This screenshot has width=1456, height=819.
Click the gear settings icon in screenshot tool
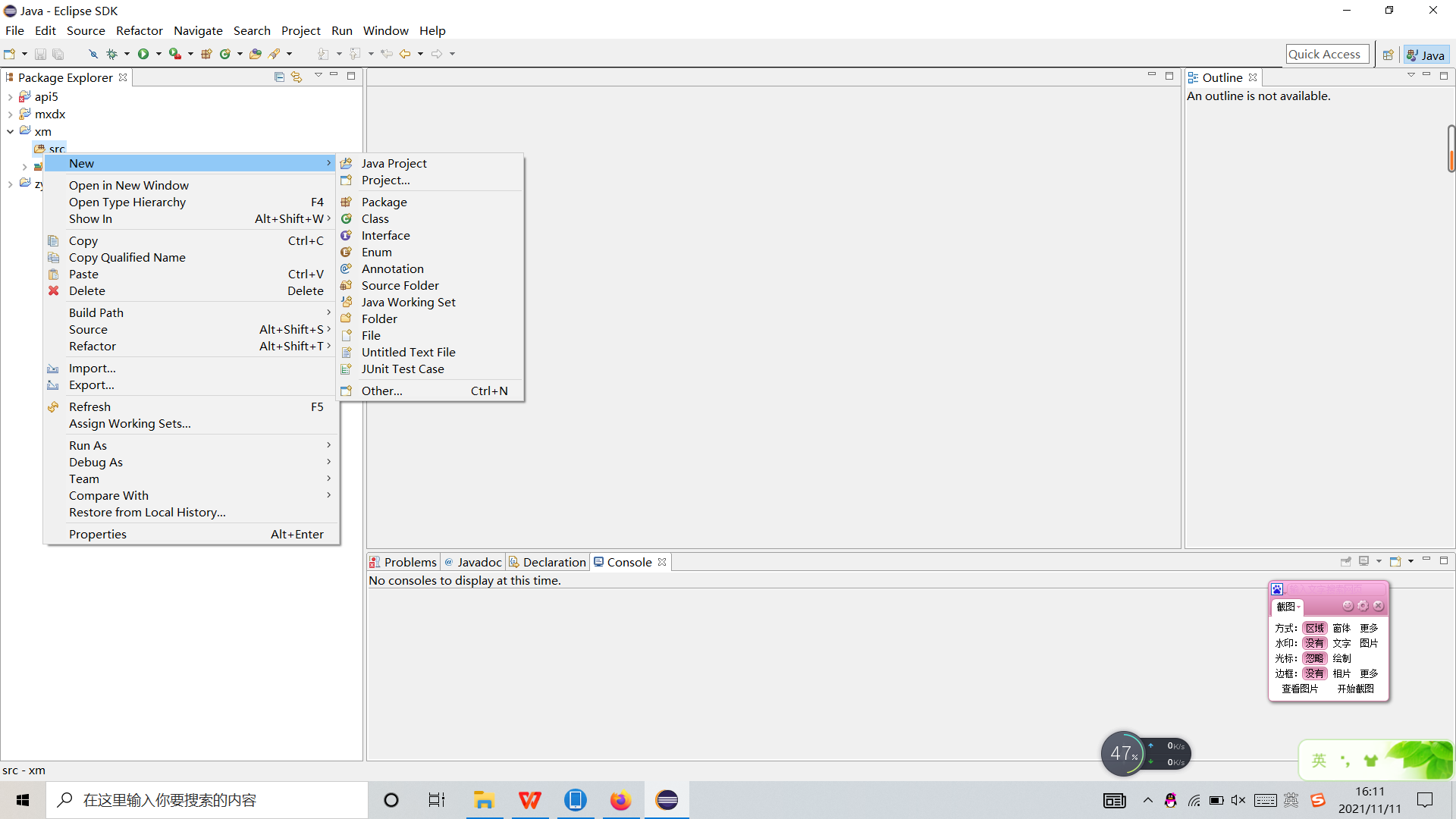click(x=1363, y=606)
